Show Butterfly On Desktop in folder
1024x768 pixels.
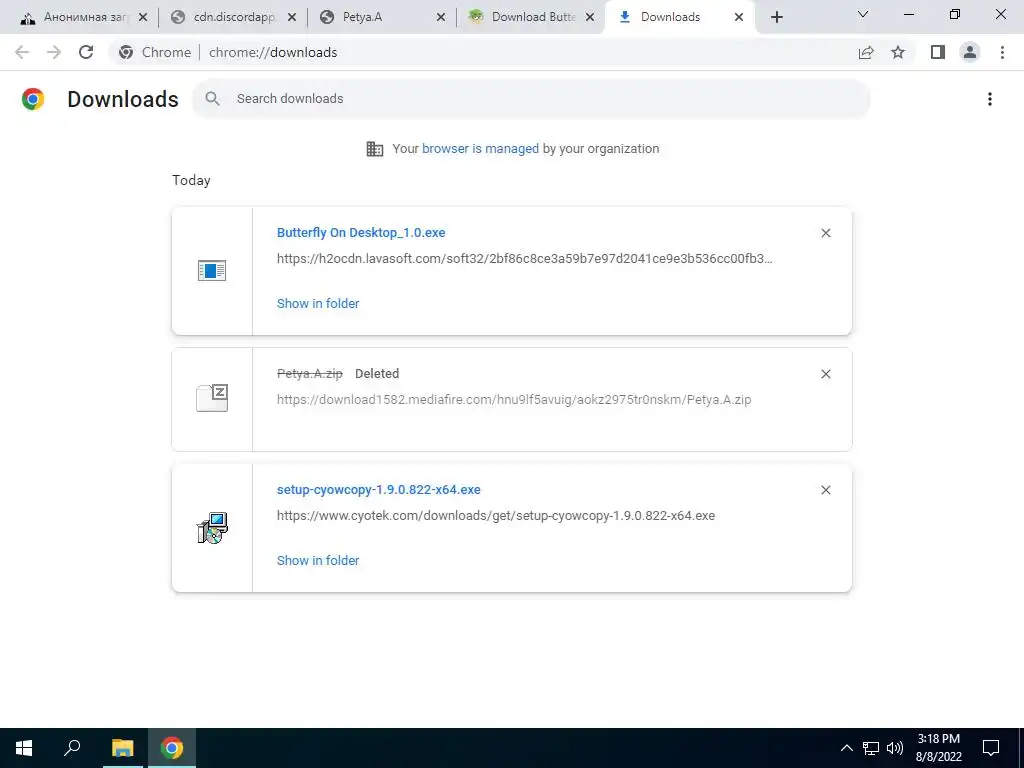(318, 304)
